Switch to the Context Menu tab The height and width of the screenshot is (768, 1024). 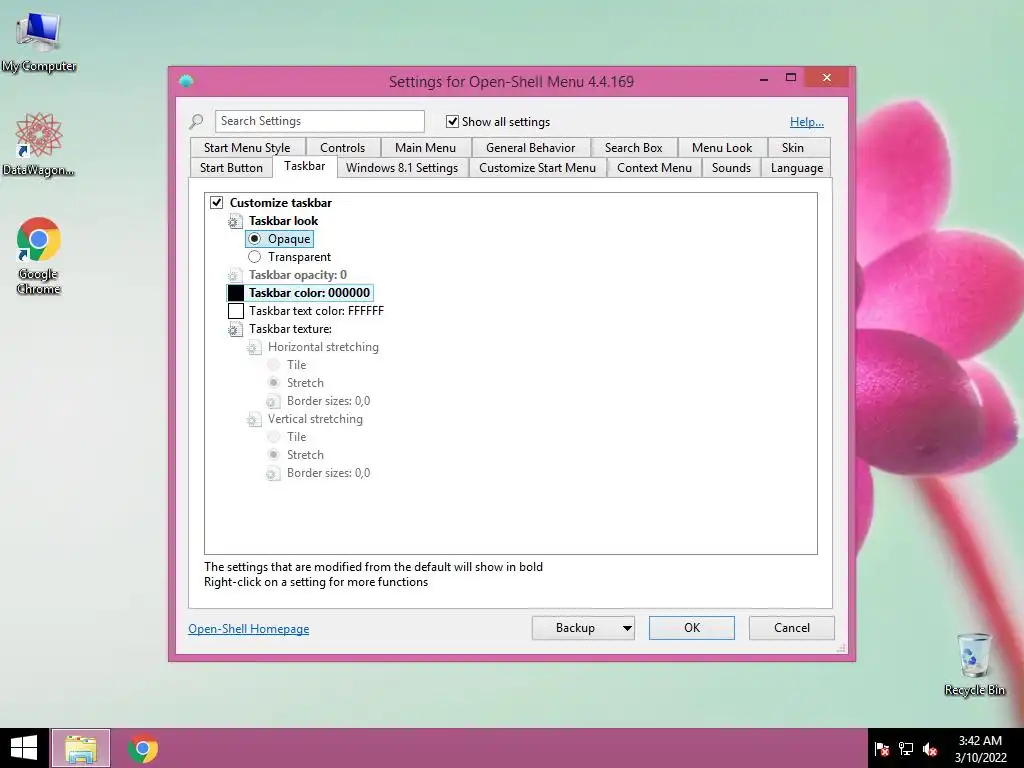tap(654, 168)
